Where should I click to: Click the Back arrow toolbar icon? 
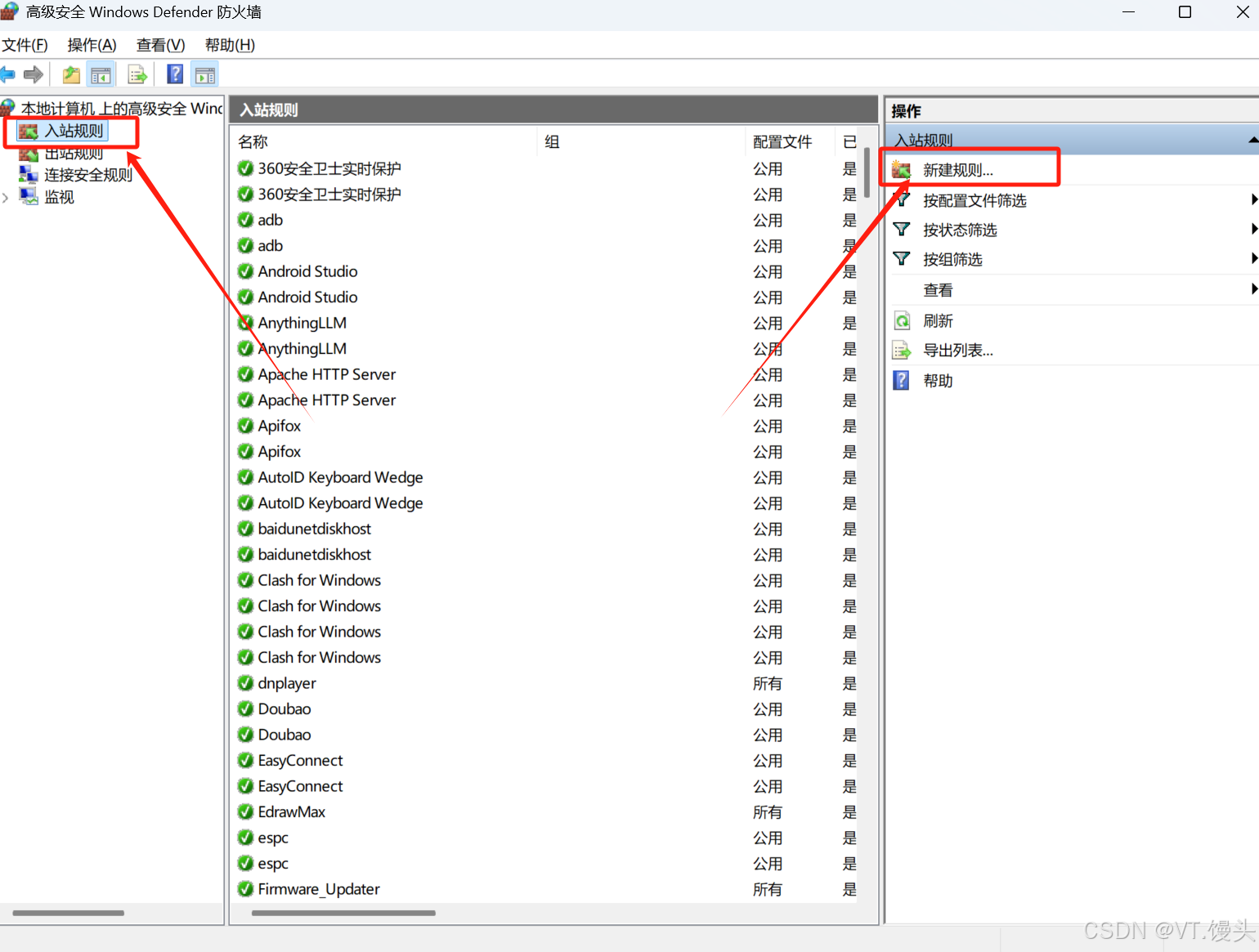tap(7, 75)
